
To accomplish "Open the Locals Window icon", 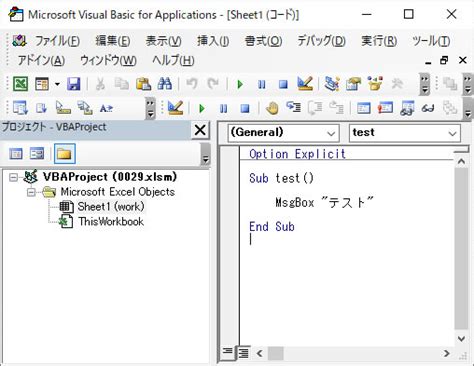I will pos(363,108).
